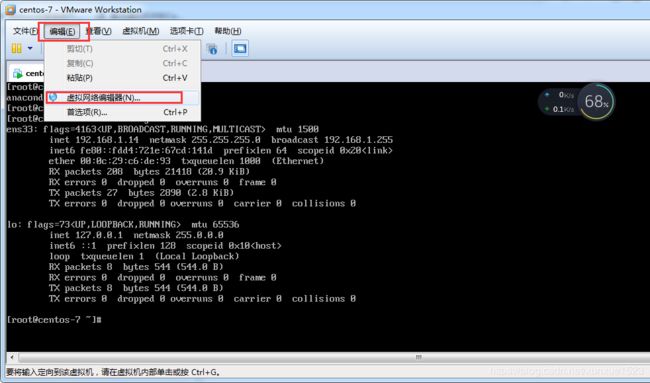Close the open 编辑(E) menu
This screenshot has height=383, width=650.
[62, 32]
